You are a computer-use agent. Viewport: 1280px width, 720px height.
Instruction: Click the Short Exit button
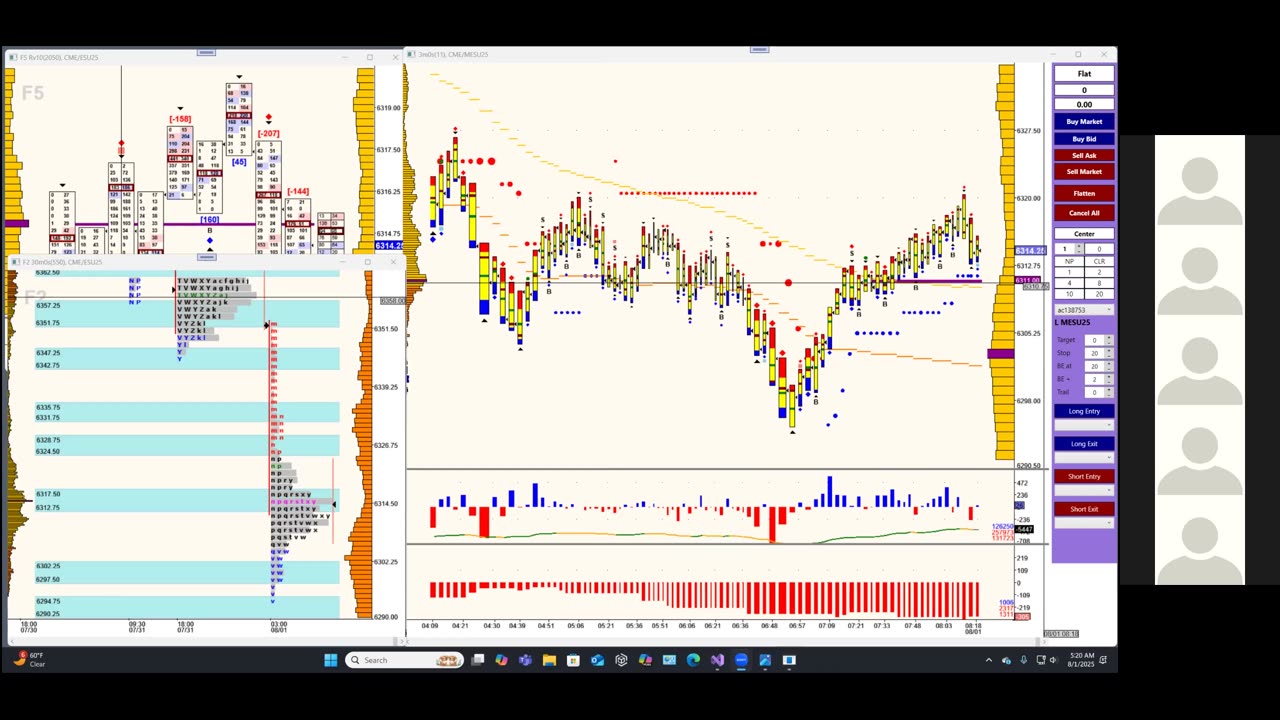1084,509
